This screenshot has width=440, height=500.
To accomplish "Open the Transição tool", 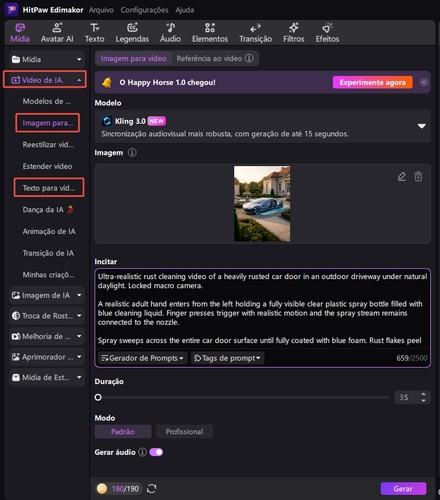I will (256, 33).
